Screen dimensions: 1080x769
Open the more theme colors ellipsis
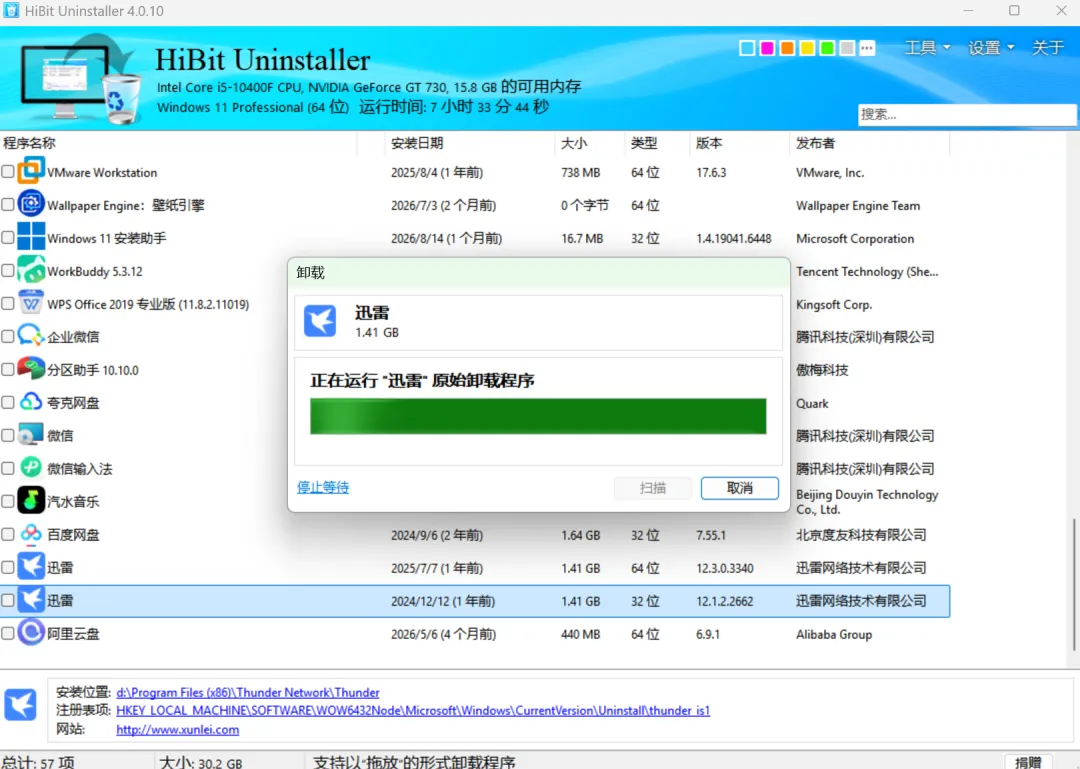(x=867, y=48)
